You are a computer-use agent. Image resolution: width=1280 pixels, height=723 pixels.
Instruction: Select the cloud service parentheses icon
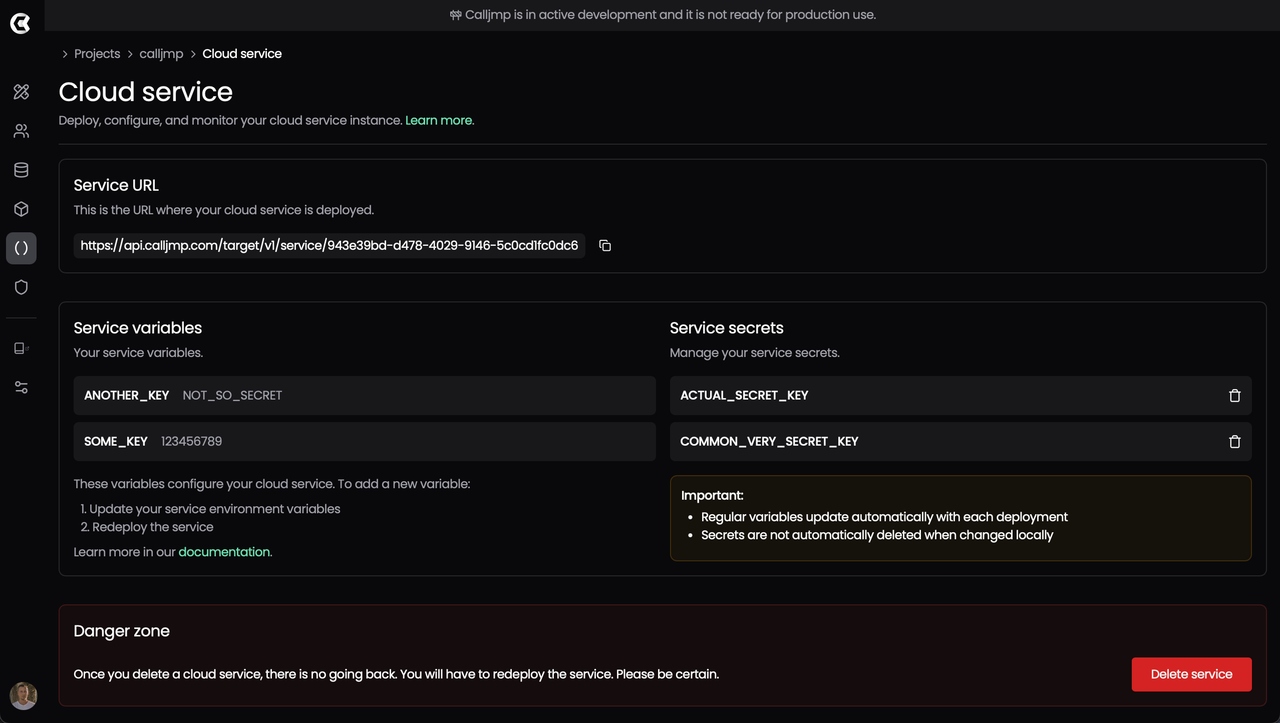(21, 248)
